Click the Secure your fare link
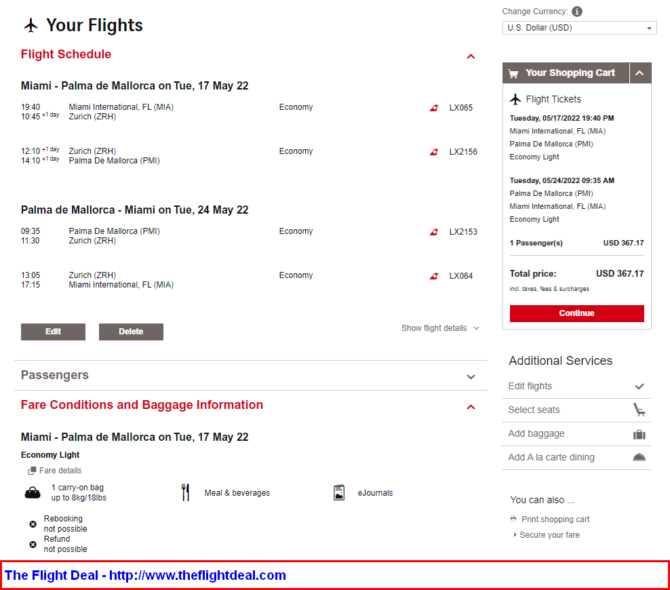 549,535
